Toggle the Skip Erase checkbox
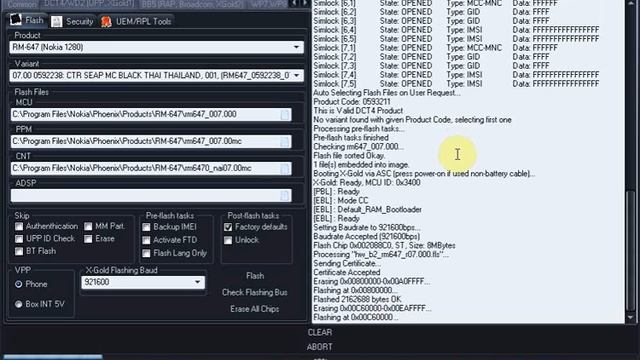This screenshot has height=360, width=640. (x=88, y=239)
